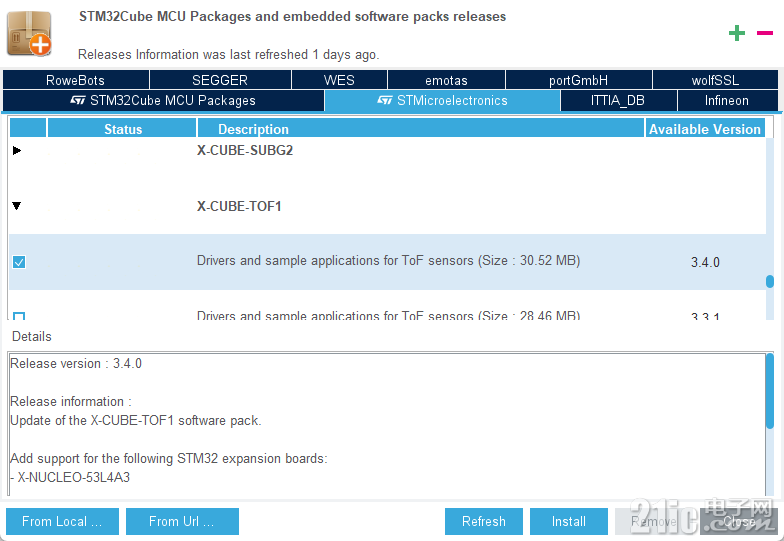Click the Description column header
This screenshot has height=541, width=784.
(x=420, y=128)
